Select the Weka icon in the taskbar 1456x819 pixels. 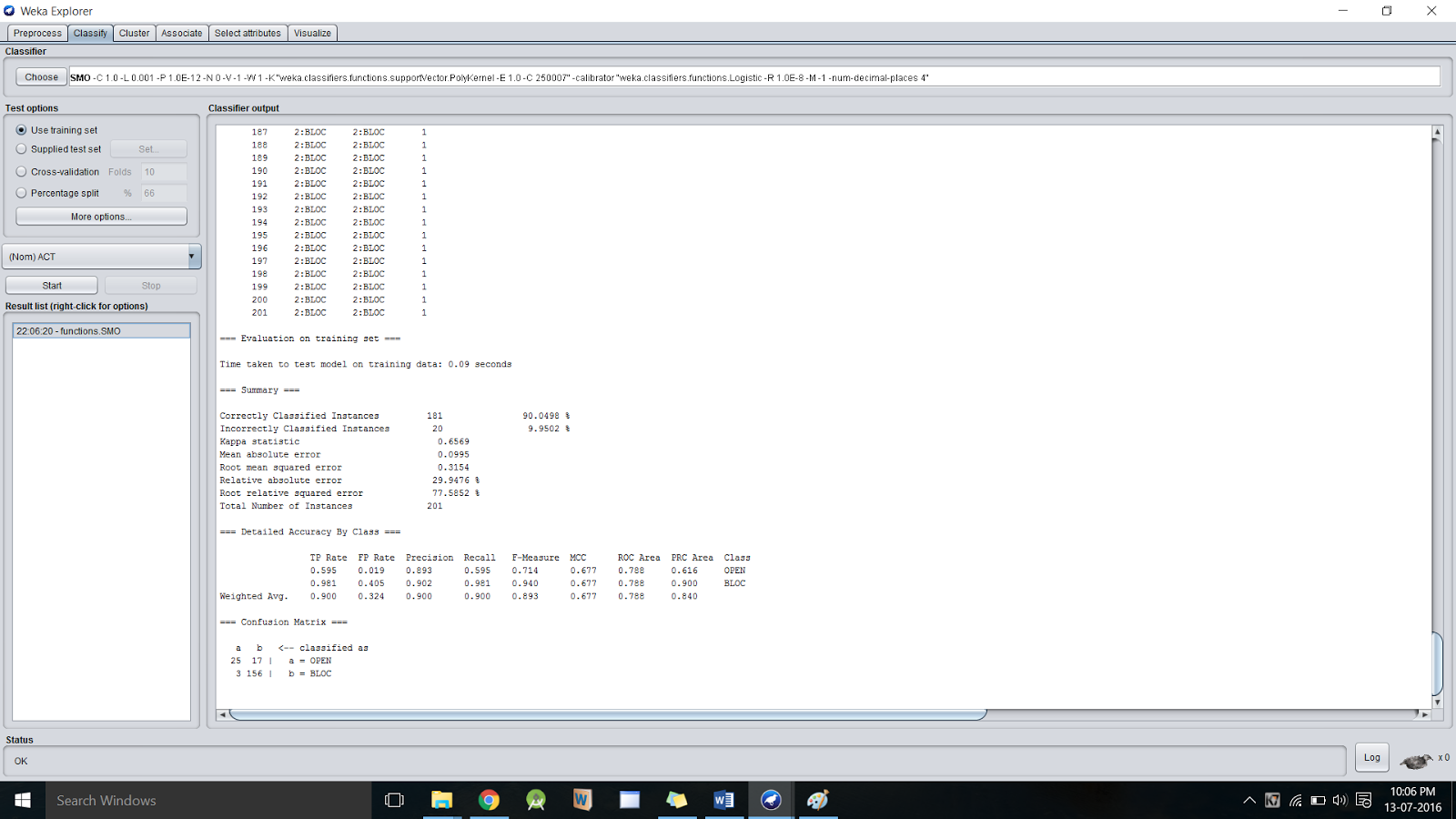(x=771, y=800)
